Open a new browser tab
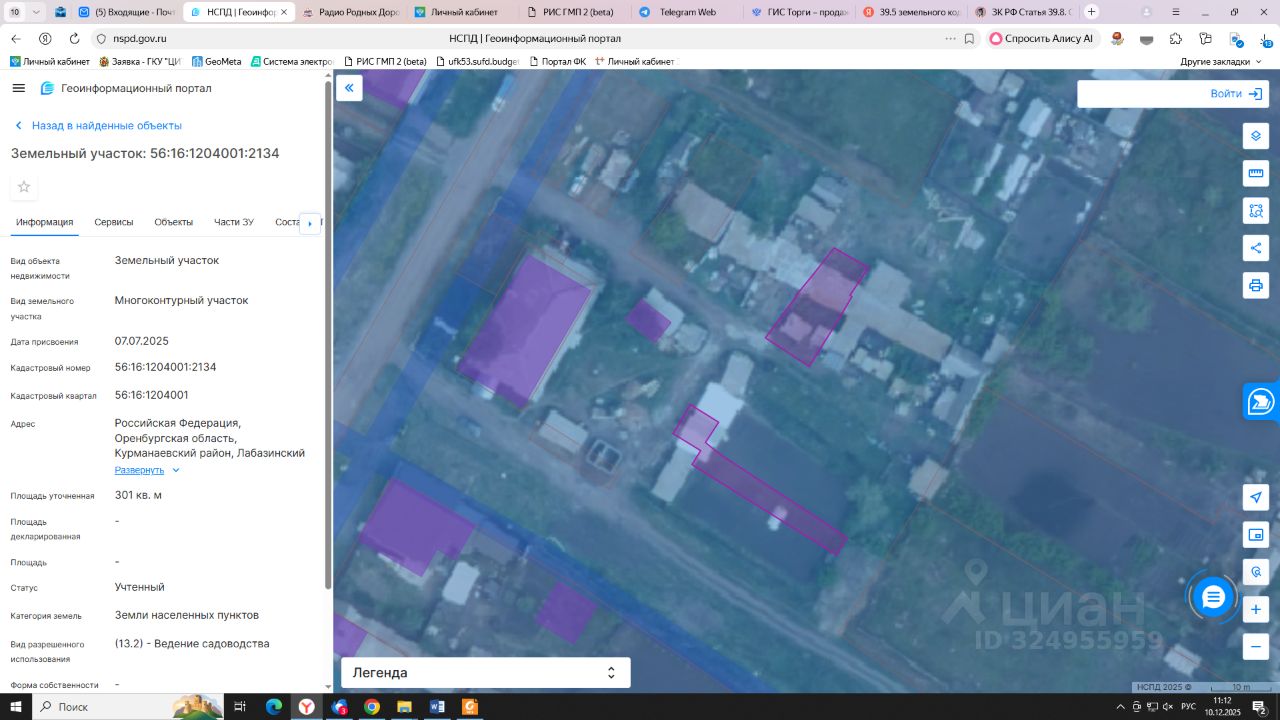Screen dimensions: 1280x720 pos(1091,12)
